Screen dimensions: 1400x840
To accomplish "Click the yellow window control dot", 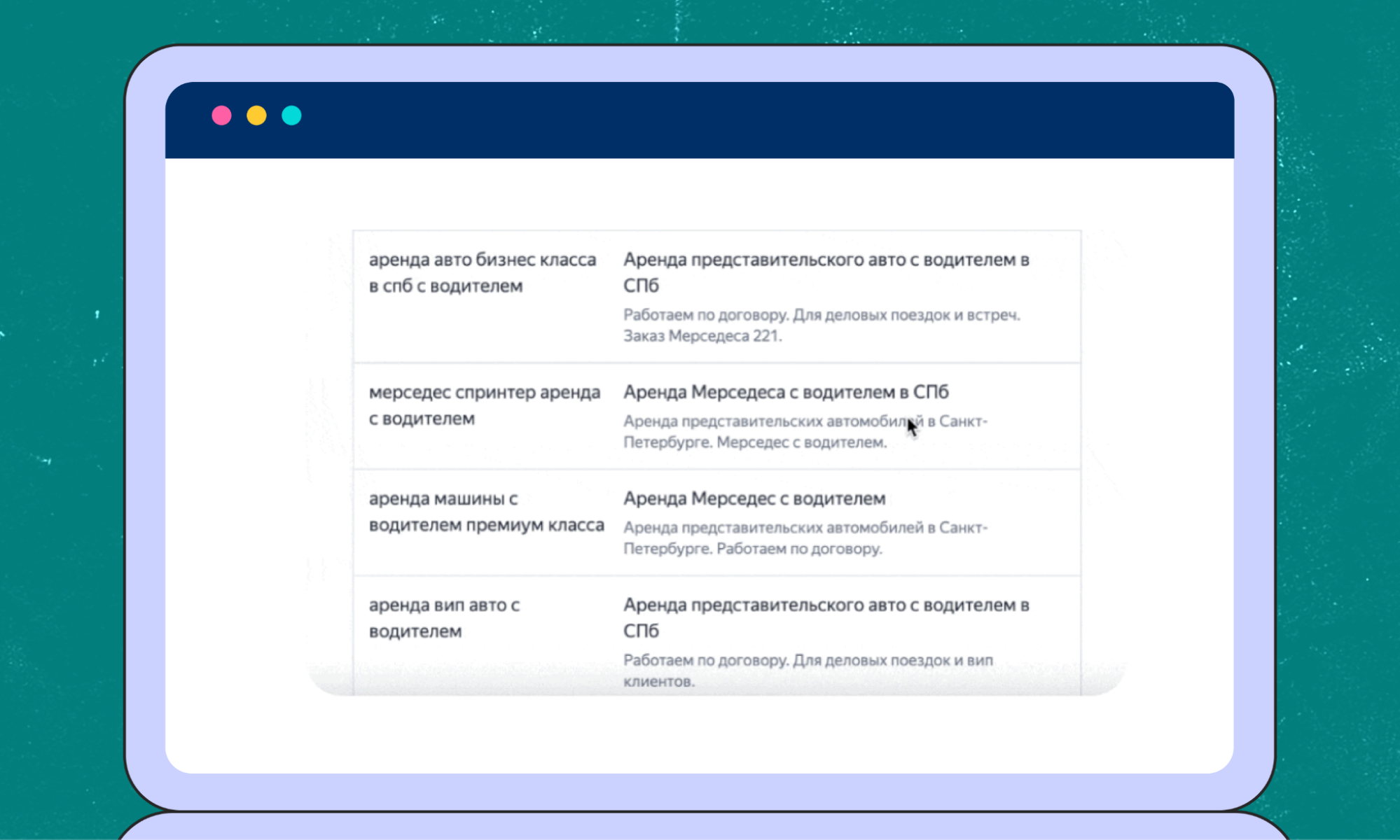I will [256, 115].
